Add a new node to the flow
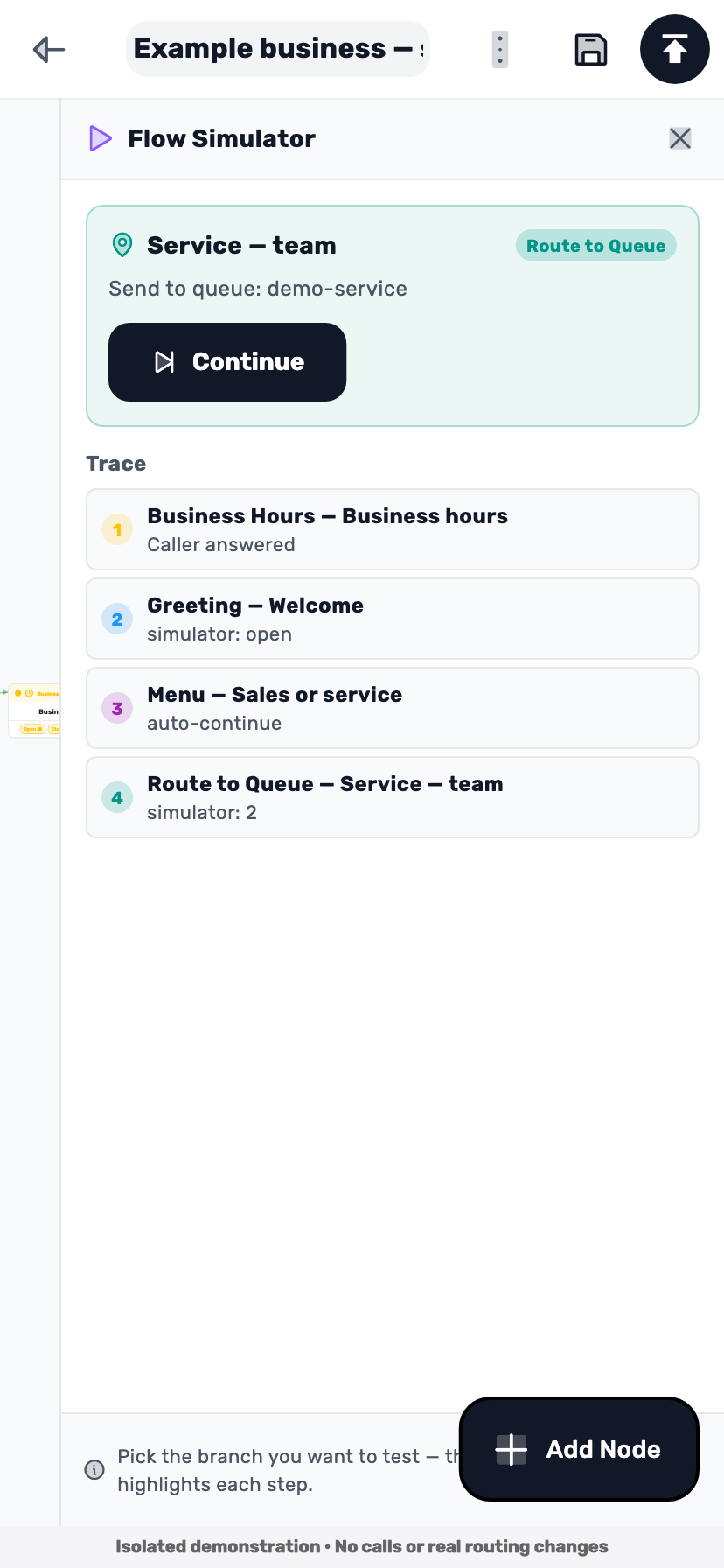724x1568 pixels. click(579, 1449)
